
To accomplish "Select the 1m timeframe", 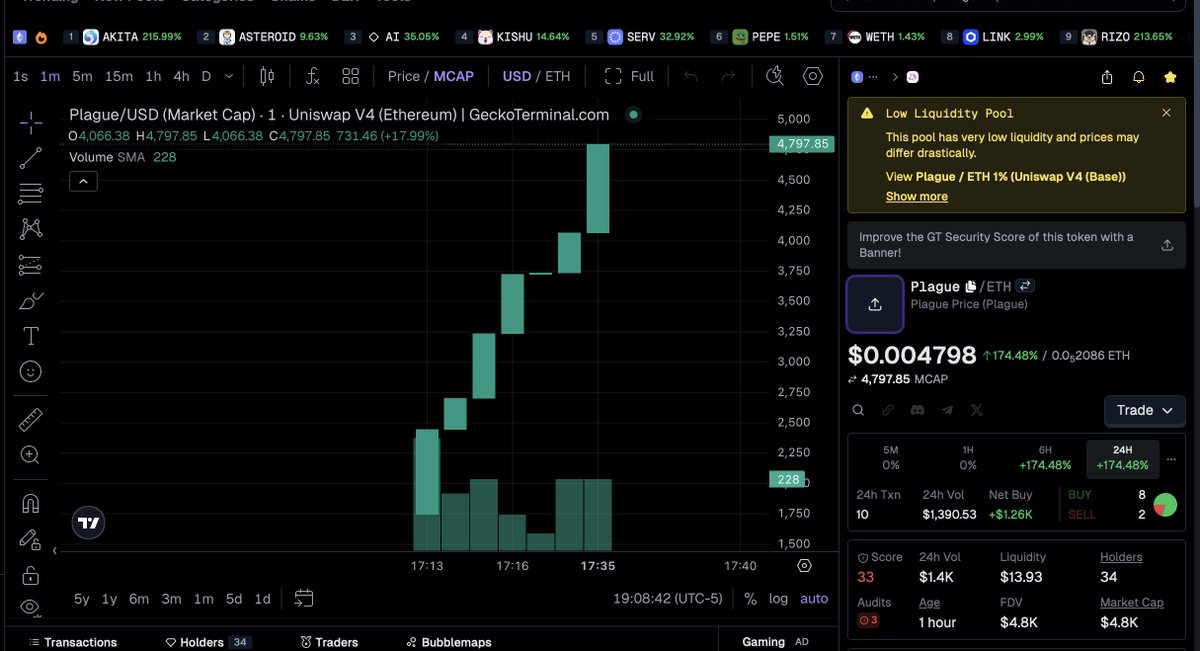I will coord(50,76).
